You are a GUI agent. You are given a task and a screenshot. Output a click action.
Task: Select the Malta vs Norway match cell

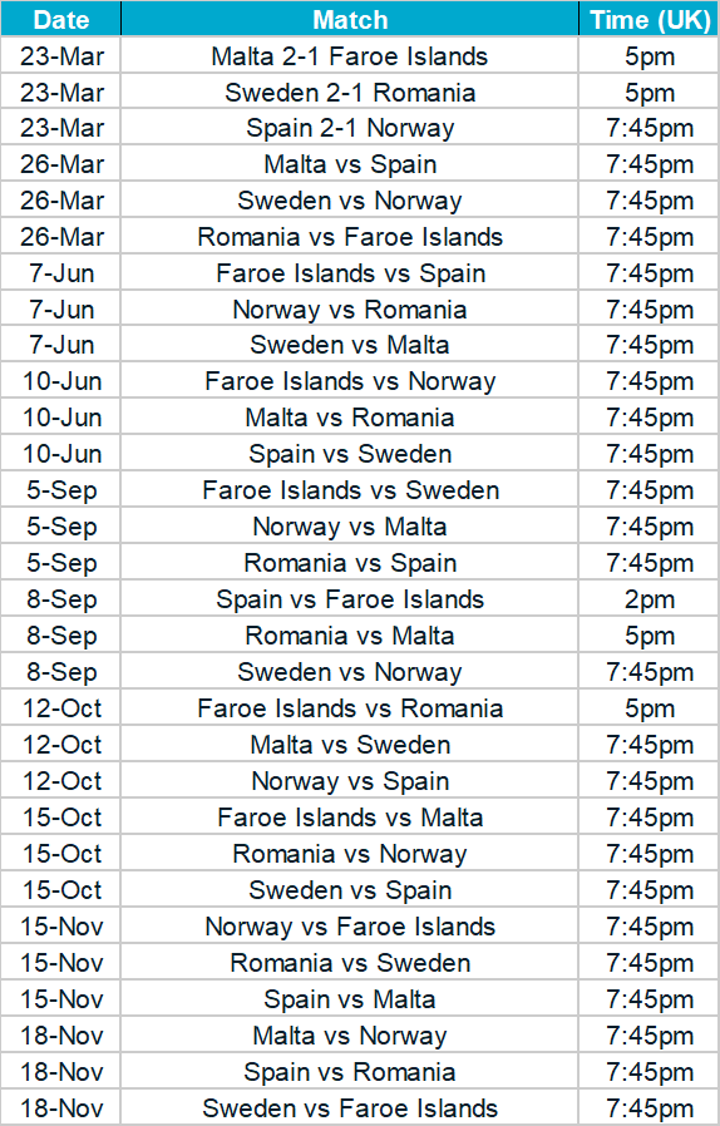click(349, 1036)
